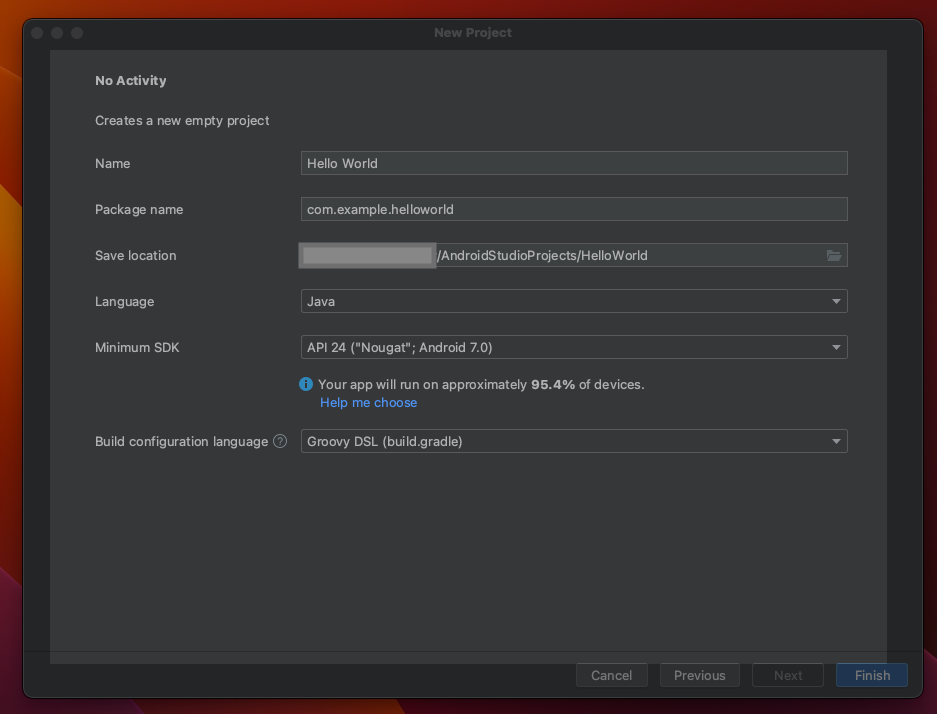Click the Package name field
This screenshot has height=714, width=937.
(574, 209)
